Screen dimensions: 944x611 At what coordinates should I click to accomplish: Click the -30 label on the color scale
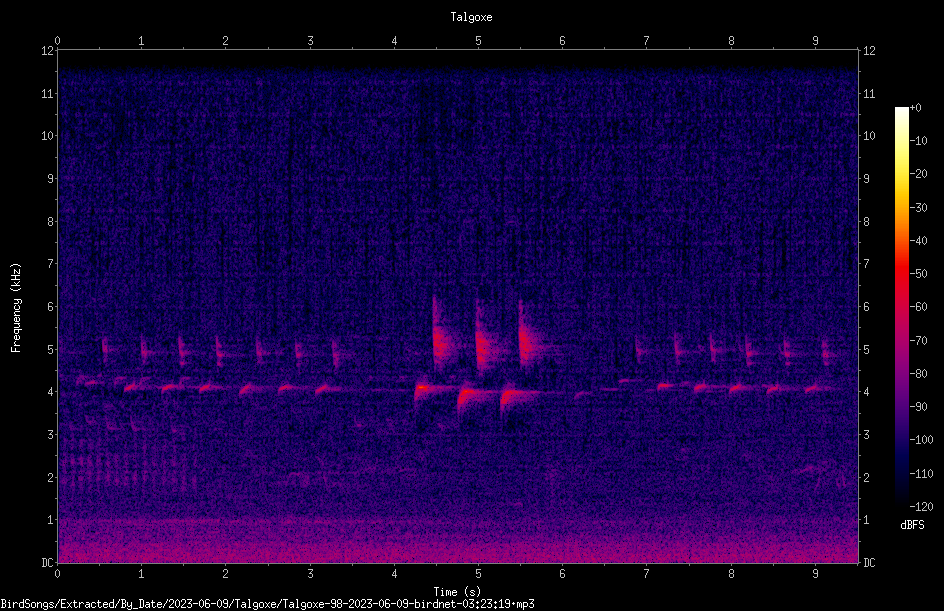click(918, 208)
